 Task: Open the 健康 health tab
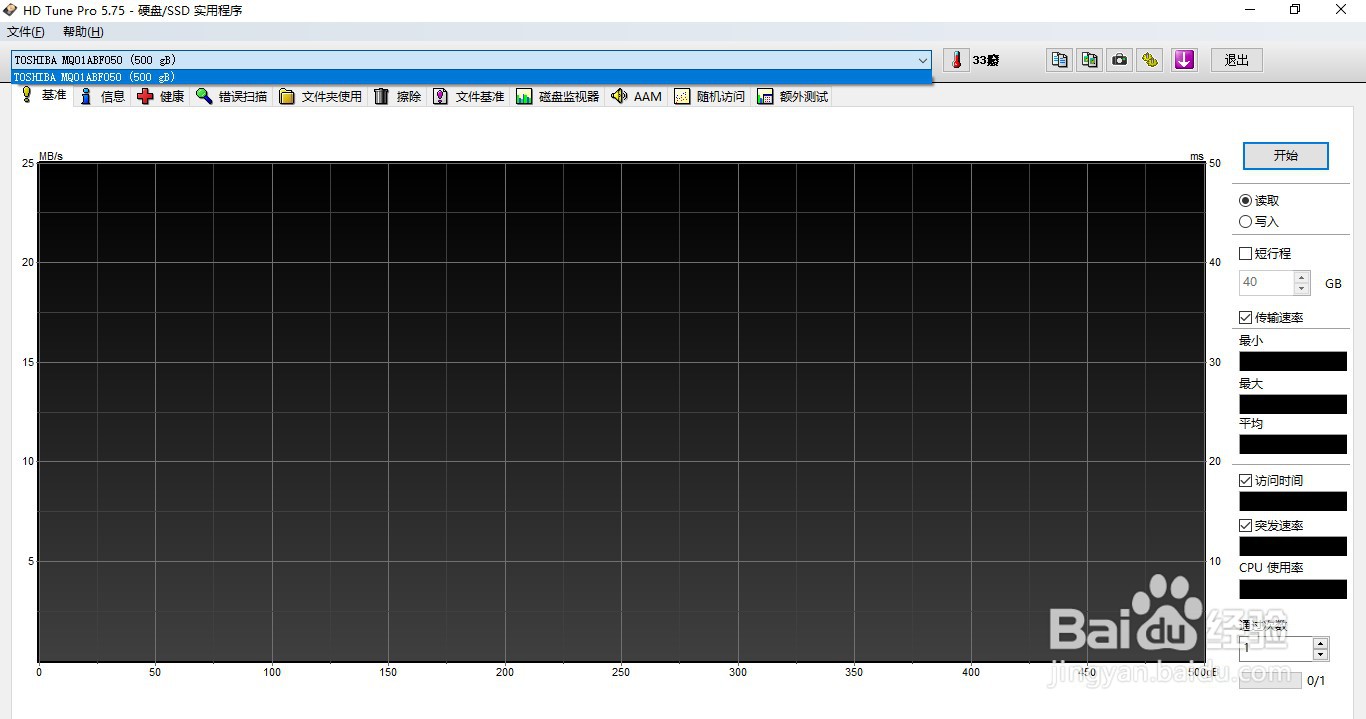(x=161, y=97)
